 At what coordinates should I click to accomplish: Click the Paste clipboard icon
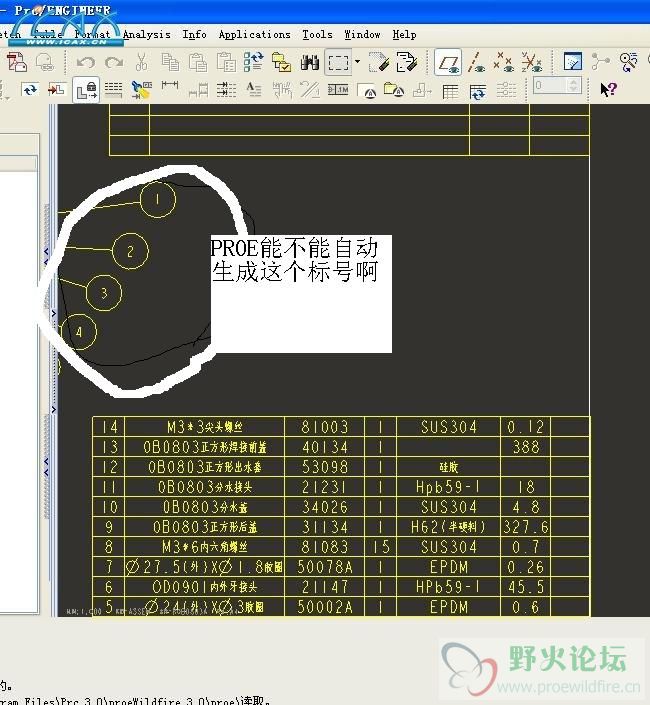pyautogui.click(x=198, y=62)
